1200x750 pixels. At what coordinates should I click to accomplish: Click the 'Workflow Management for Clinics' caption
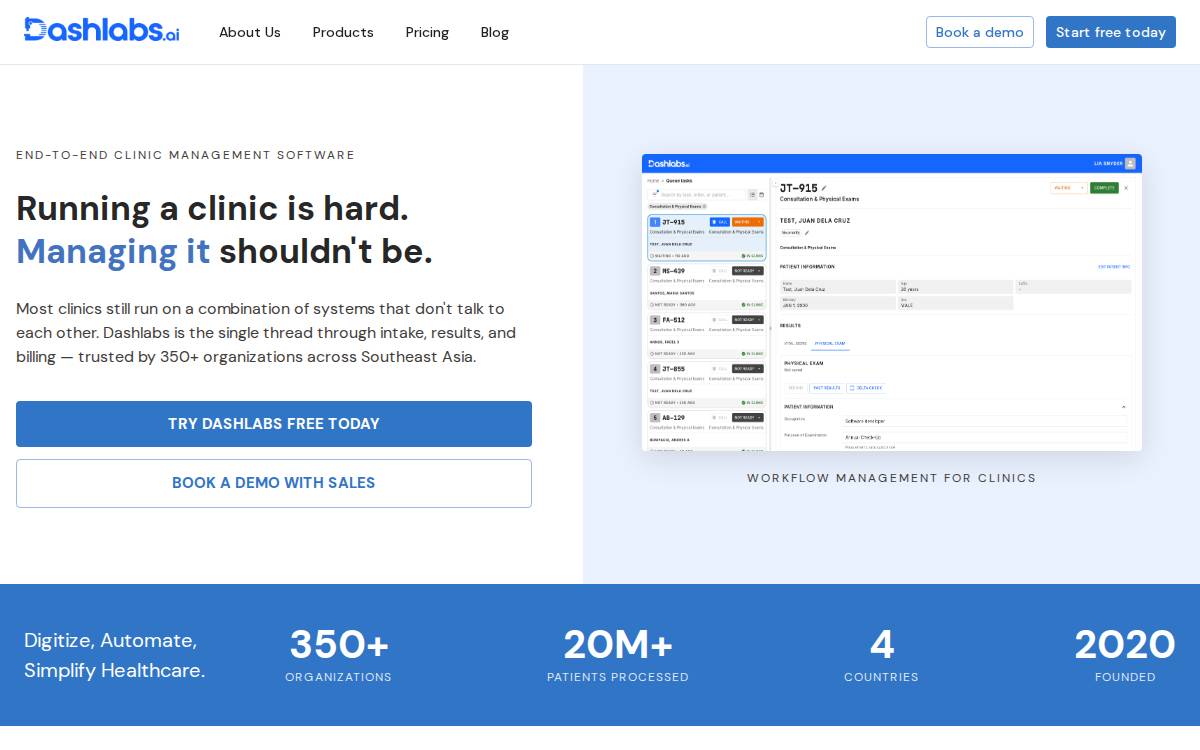892,478
